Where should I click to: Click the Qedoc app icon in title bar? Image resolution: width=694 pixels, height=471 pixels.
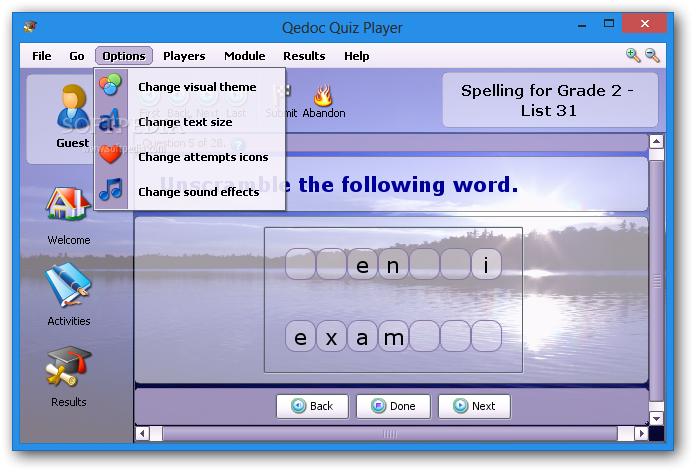(31, 27)
